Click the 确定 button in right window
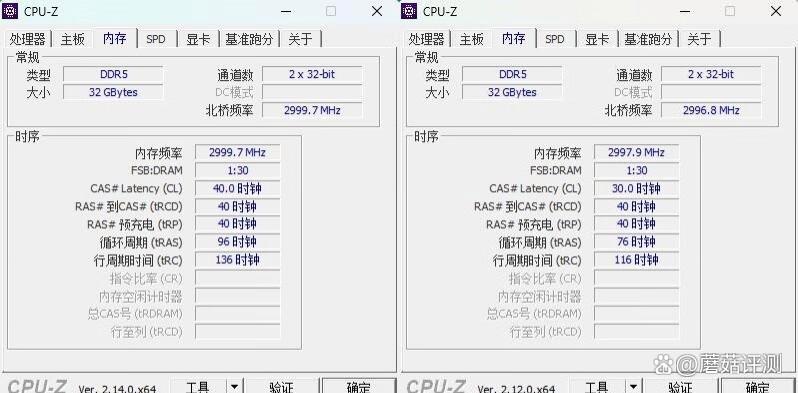 coord(757,387)
